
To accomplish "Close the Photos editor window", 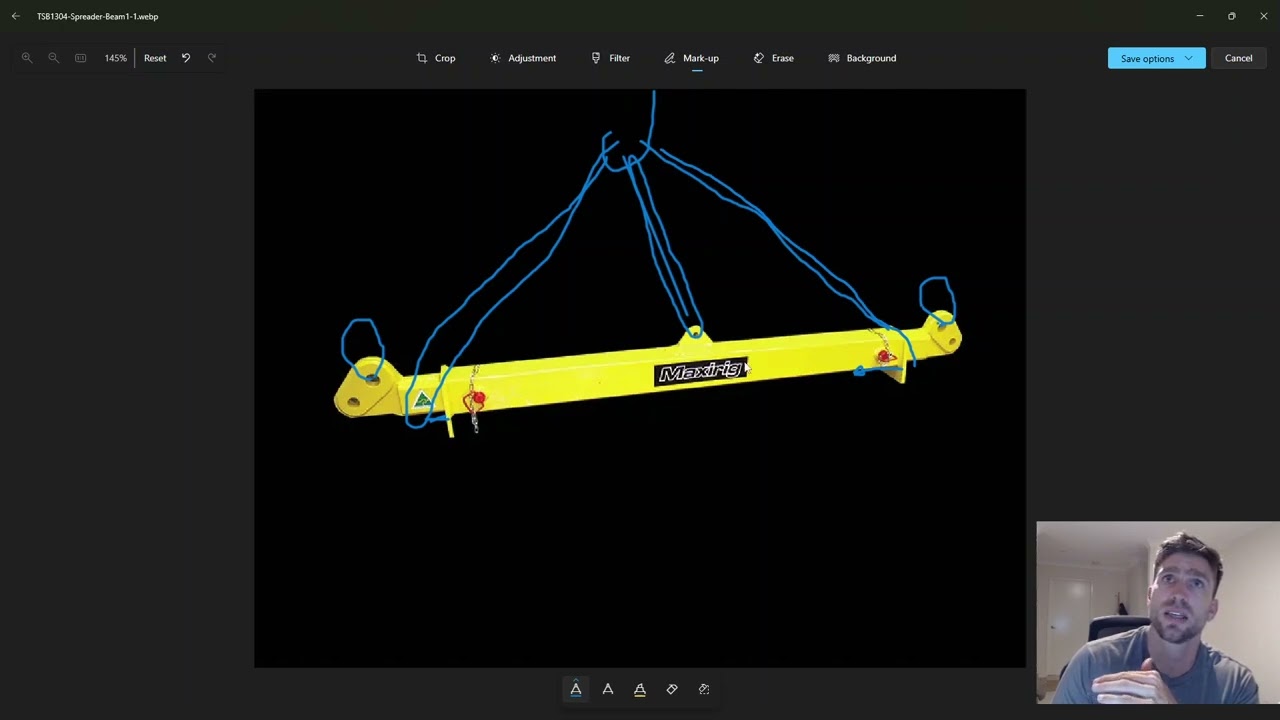I will point(1263,16).
